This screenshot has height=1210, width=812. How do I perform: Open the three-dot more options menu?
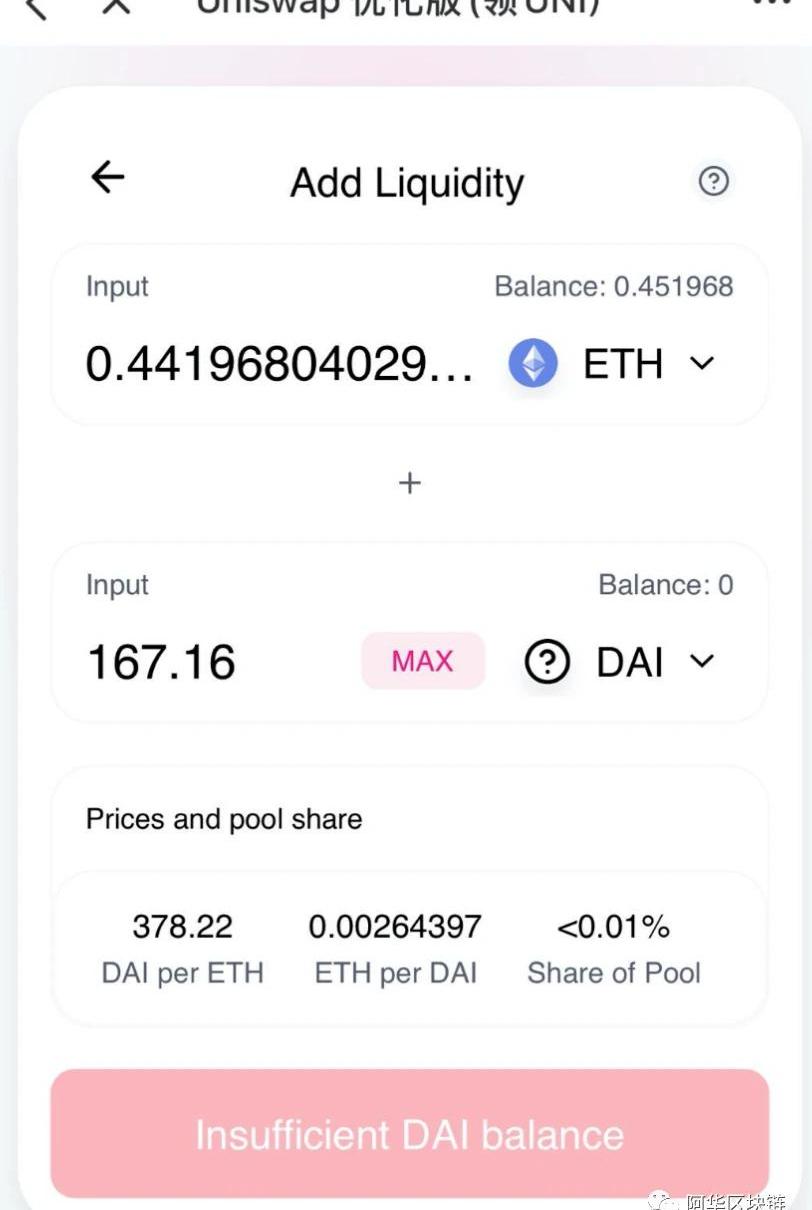770,4
